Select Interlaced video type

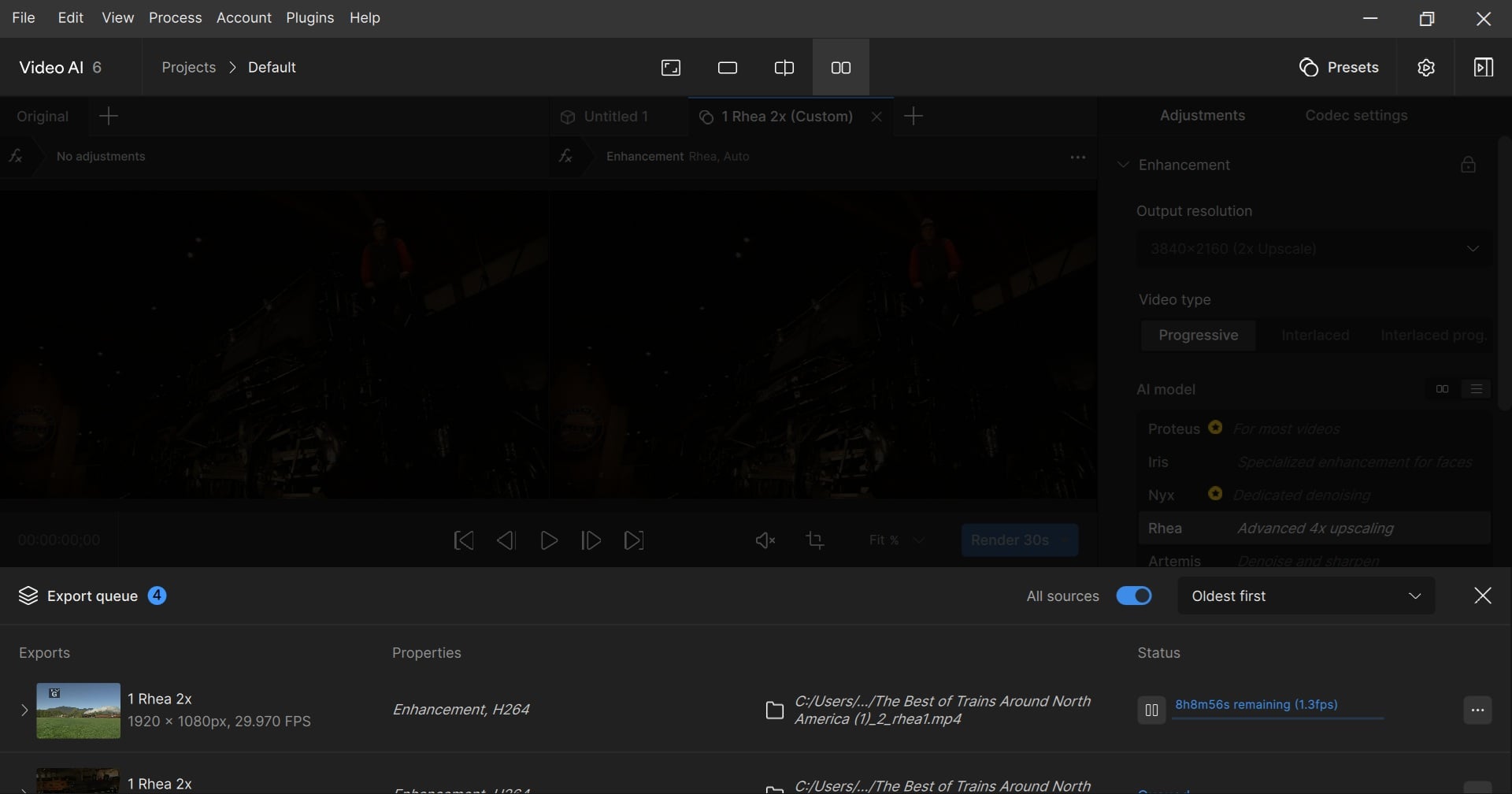tap(1314, 336)
